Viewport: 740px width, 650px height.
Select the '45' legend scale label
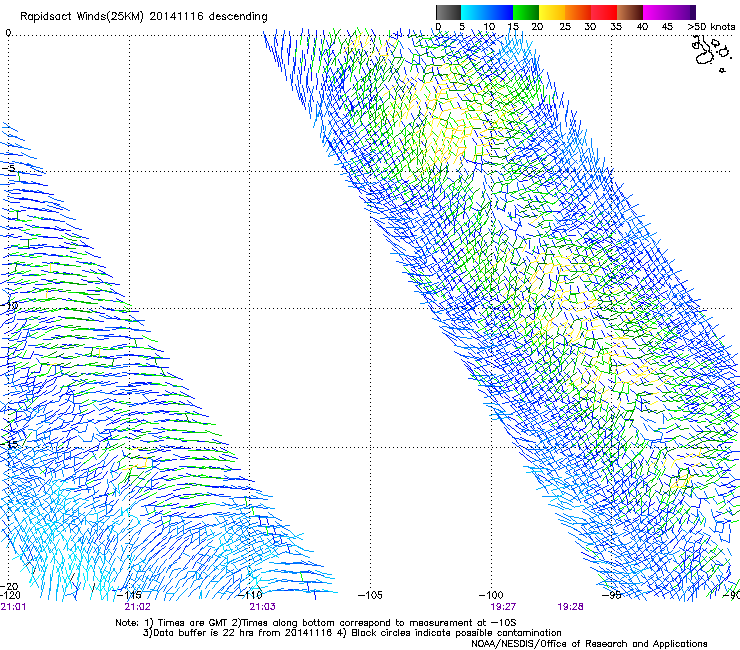pos(667,27)
